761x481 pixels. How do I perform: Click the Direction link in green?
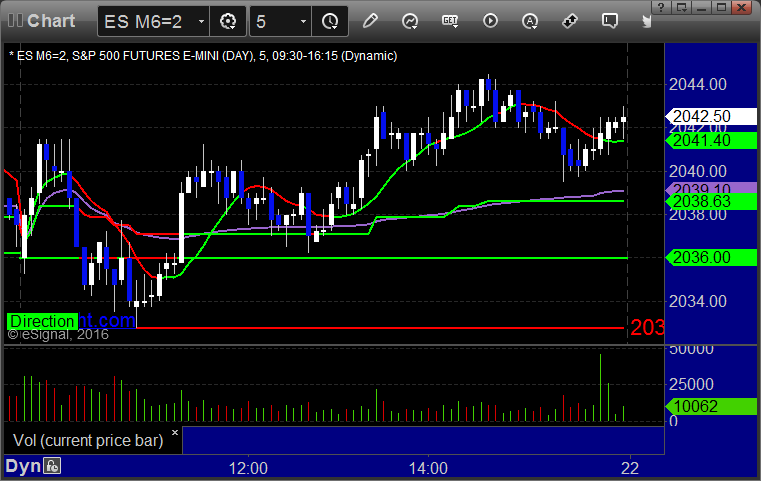coord(42,321)
